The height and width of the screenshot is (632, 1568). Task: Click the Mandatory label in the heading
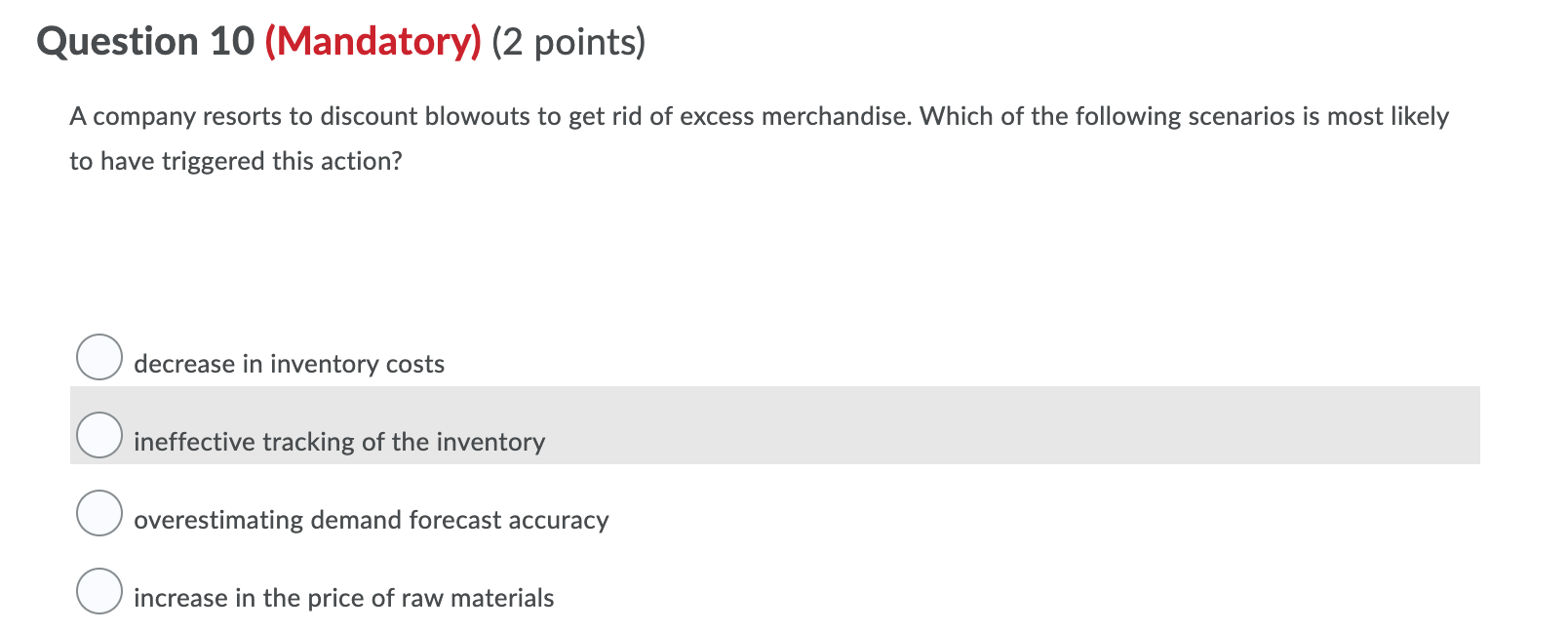(x=372, y=41)
